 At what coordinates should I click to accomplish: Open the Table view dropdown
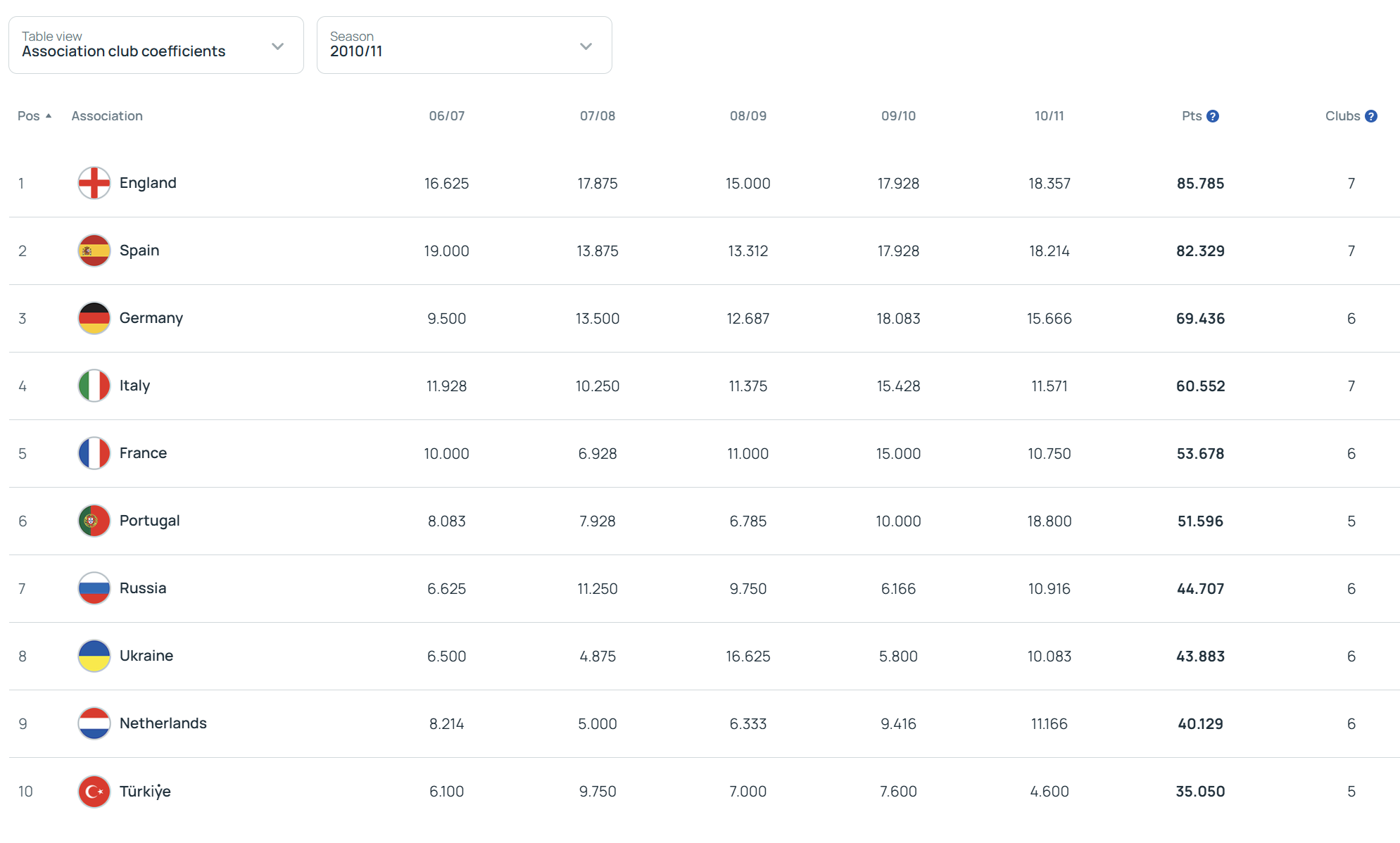(x=156, y=45)
